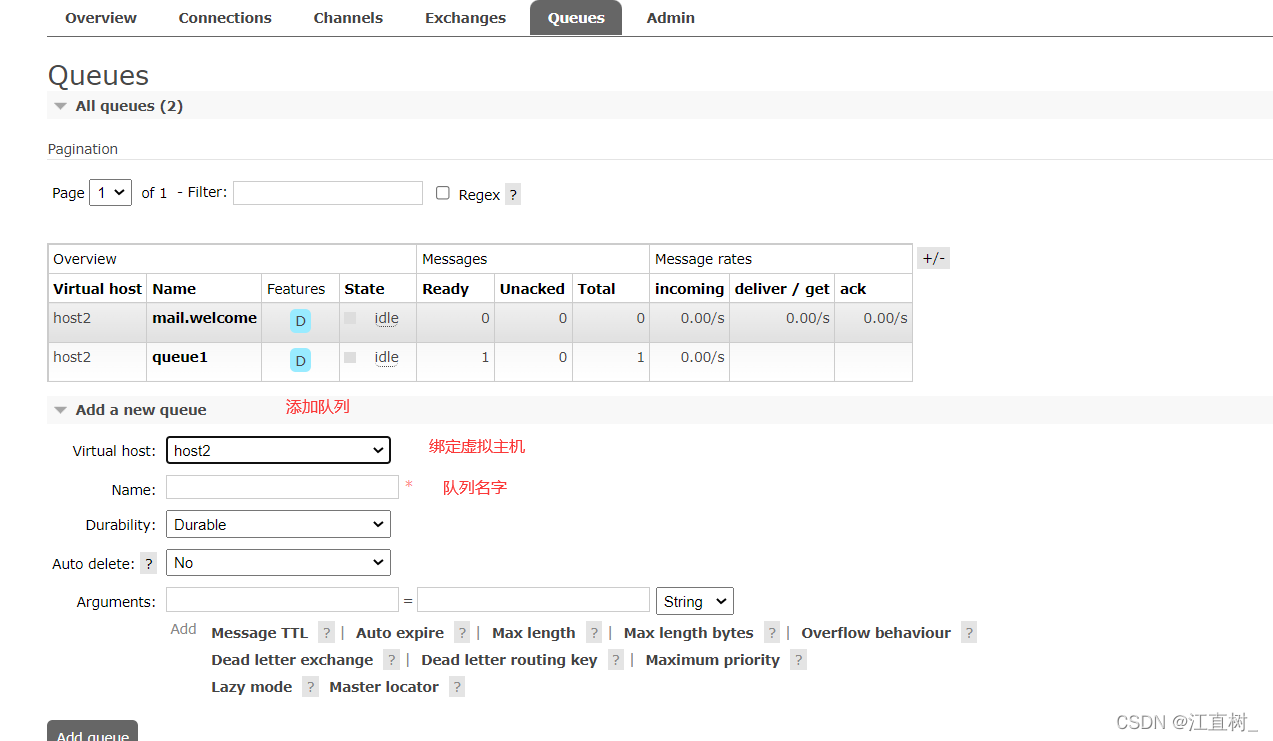Add the Lazy mode argument
1273x741 pixels.
(252, 687)
